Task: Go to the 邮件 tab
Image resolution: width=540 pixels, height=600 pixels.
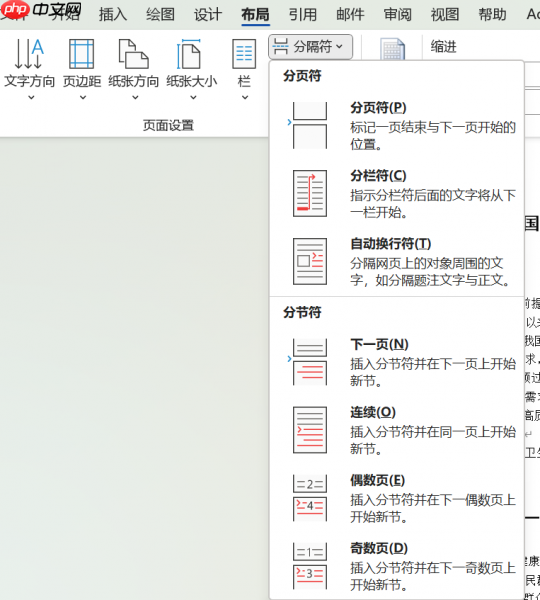Action: (x=350, y=15)
